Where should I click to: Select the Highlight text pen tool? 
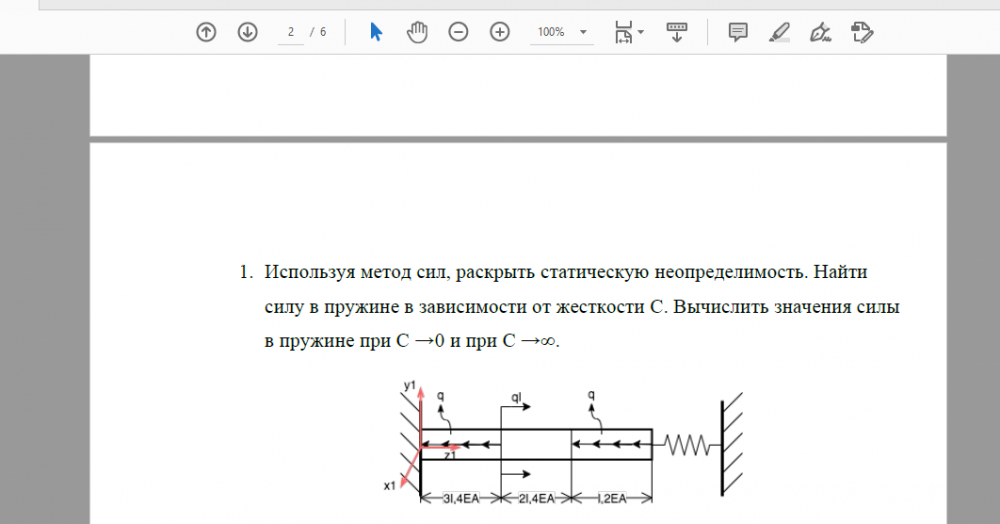point(779,32)
